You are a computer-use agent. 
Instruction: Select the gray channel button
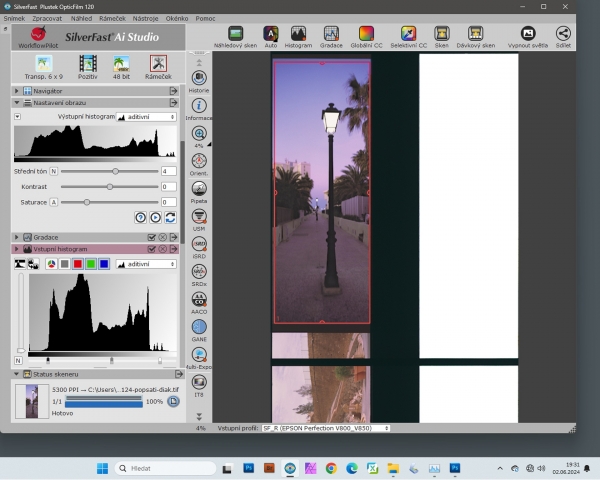65,264
